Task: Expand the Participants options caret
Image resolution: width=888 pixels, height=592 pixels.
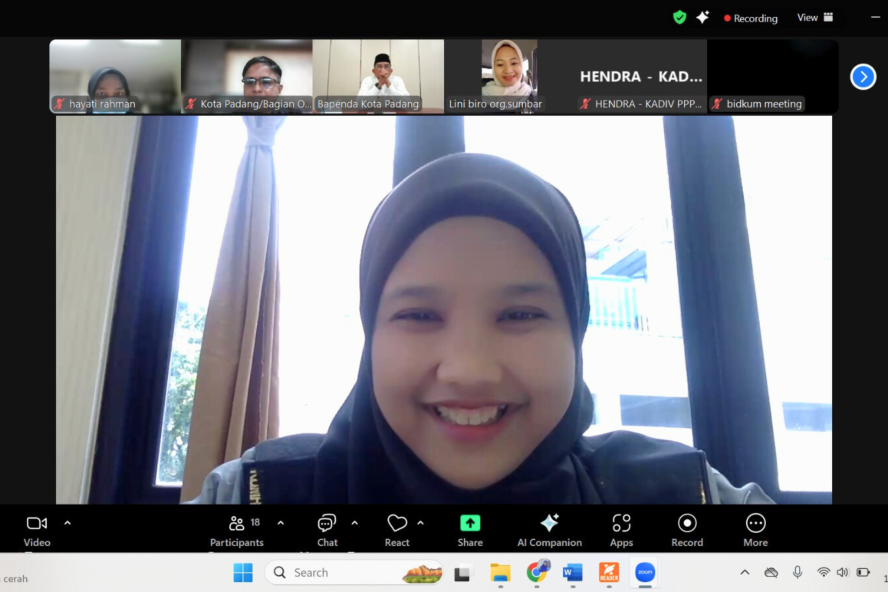Action: pyautogui.click(x=280, y=522)
